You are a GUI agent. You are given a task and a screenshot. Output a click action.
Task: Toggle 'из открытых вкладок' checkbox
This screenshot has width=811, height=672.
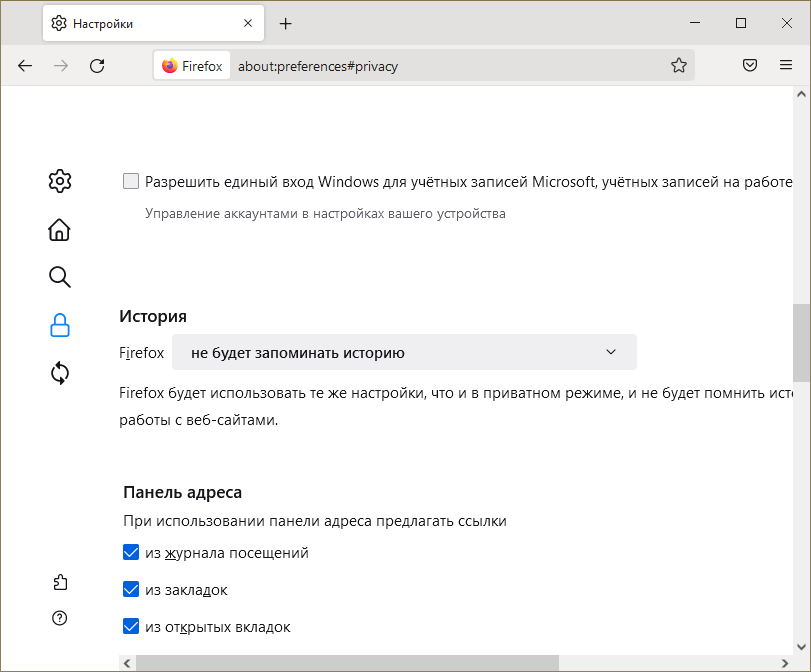(131, 627)
